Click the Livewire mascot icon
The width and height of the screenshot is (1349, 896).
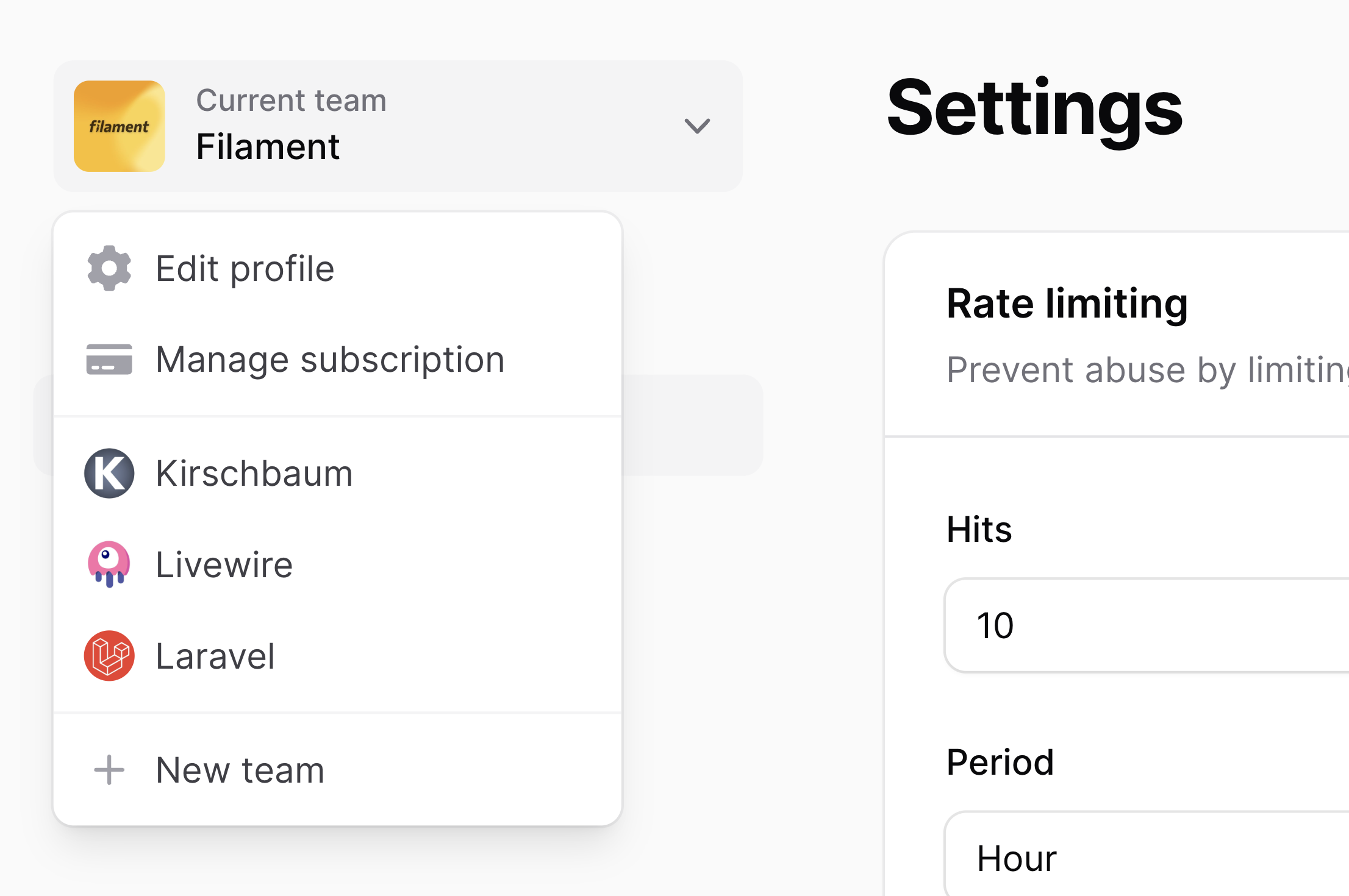(x=109, y=564)
